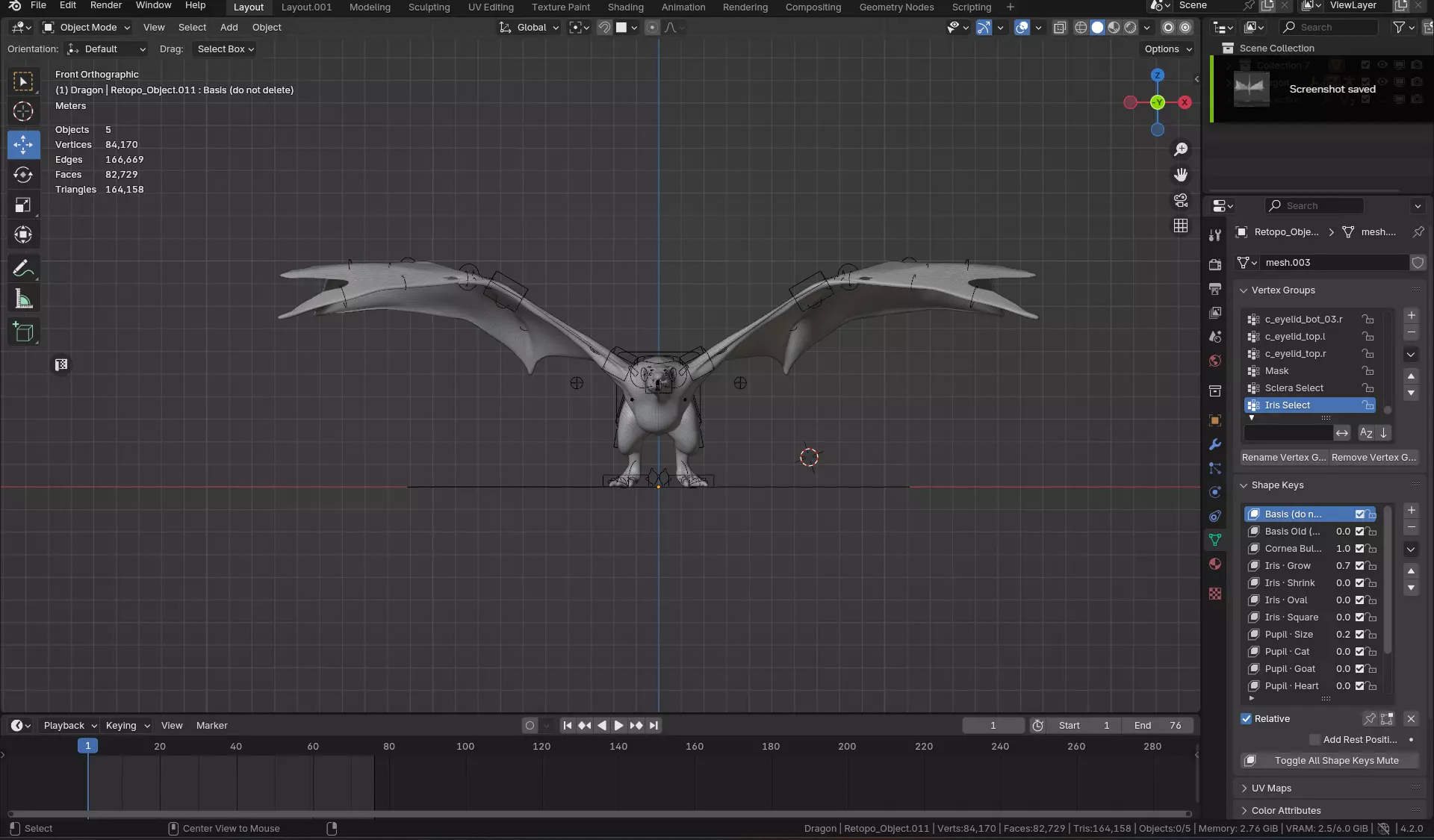The height and width of the screenshot is (840, 1434).
Task: Select the Cursor tool in toolbar
Action: coord(23,112)
